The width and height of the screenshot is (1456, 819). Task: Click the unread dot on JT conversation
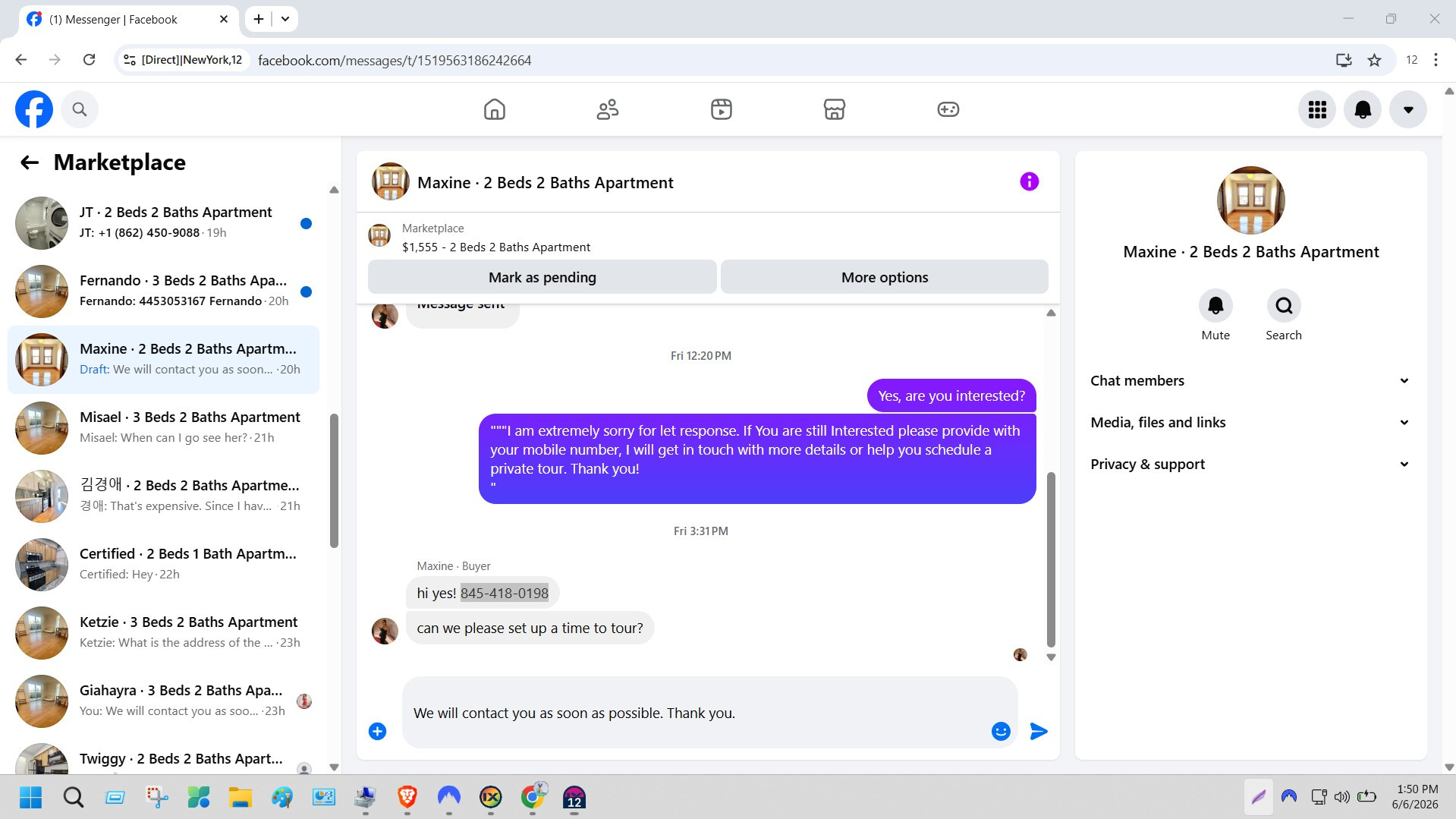tap(306, 223)
